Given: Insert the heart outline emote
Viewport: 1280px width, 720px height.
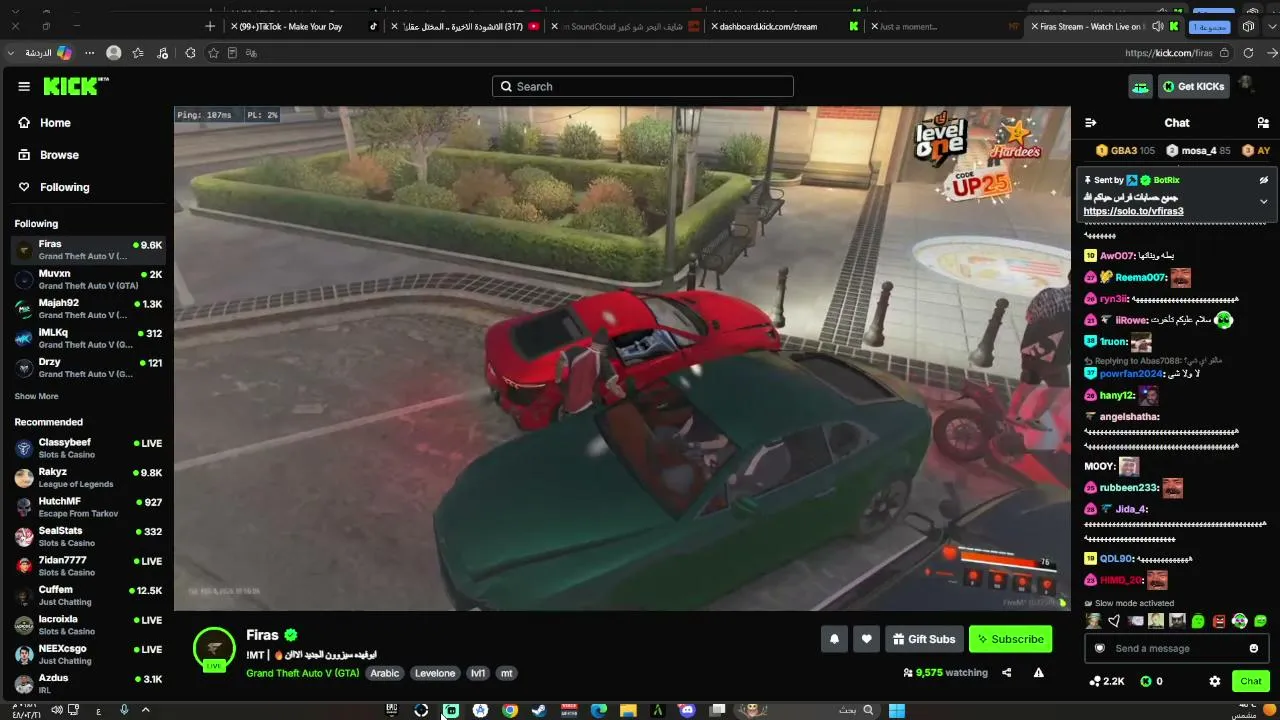Looking at the screenshot, I should (1114, 621).
